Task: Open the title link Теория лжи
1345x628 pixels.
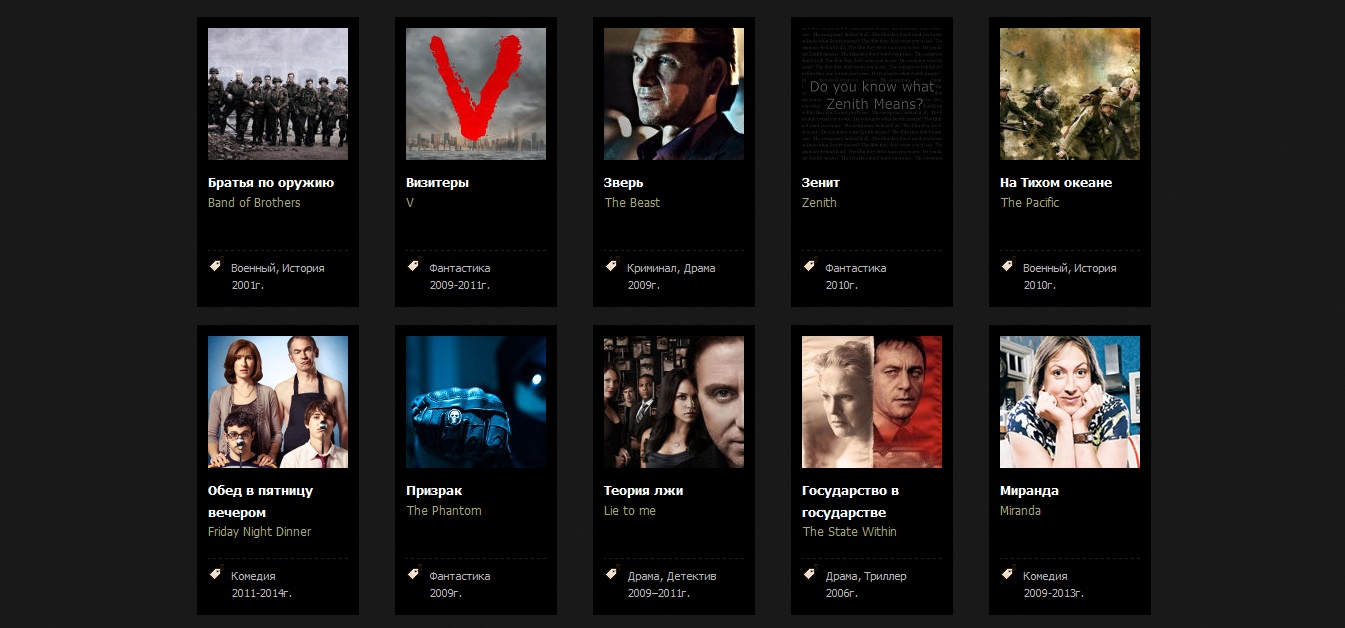Action: [644, 491]
